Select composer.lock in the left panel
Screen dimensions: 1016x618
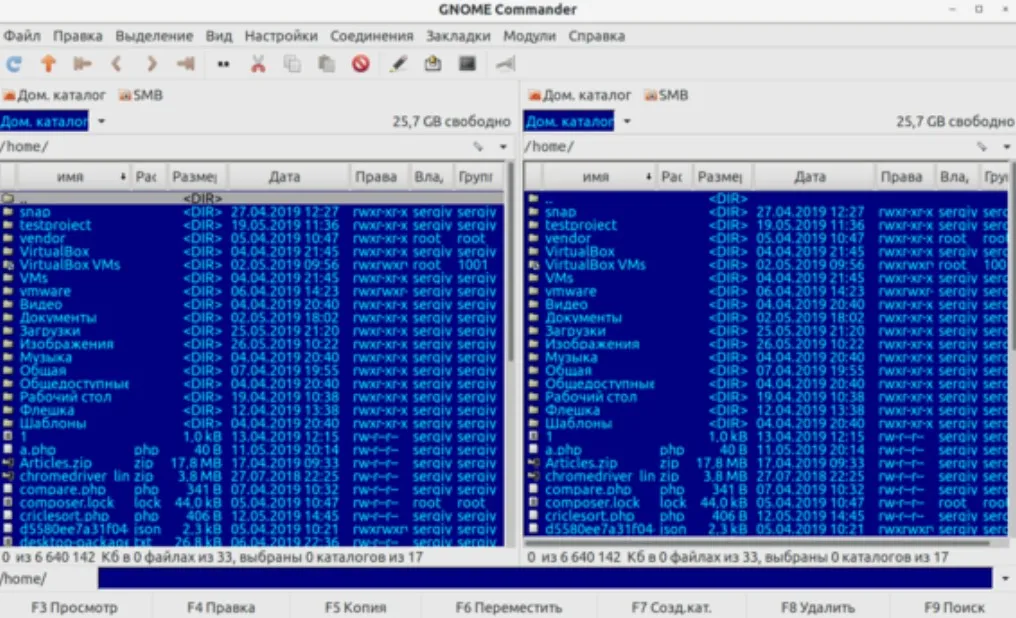coord(253,503)
